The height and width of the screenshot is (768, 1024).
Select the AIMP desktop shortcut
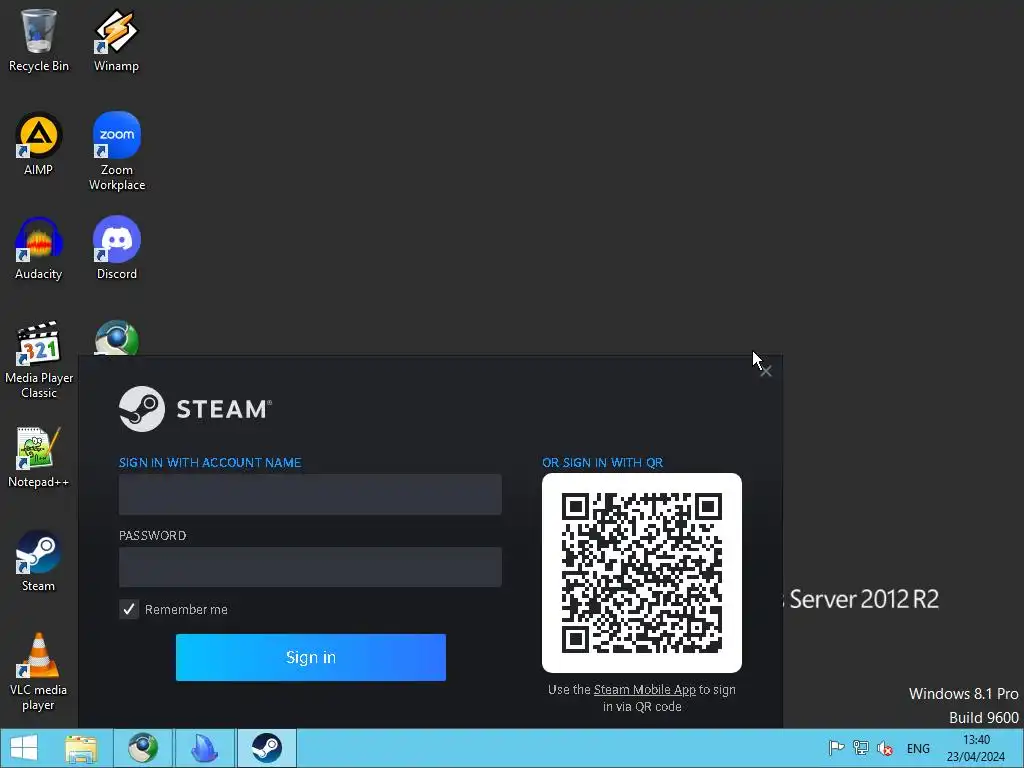39,144
